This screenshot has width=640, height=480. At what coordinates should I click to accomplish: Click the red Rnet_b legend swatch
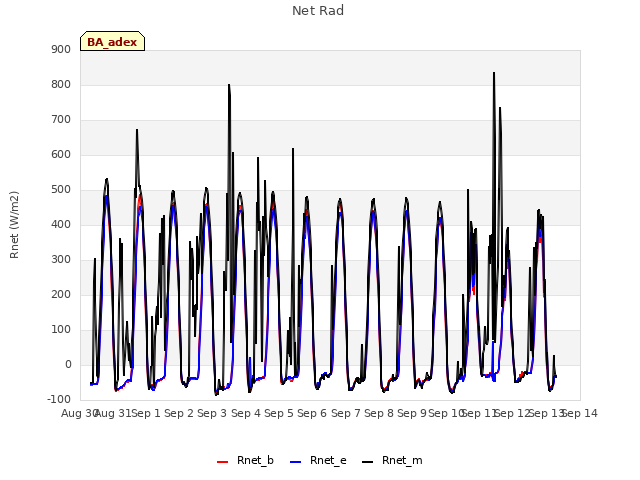point(222,462)
